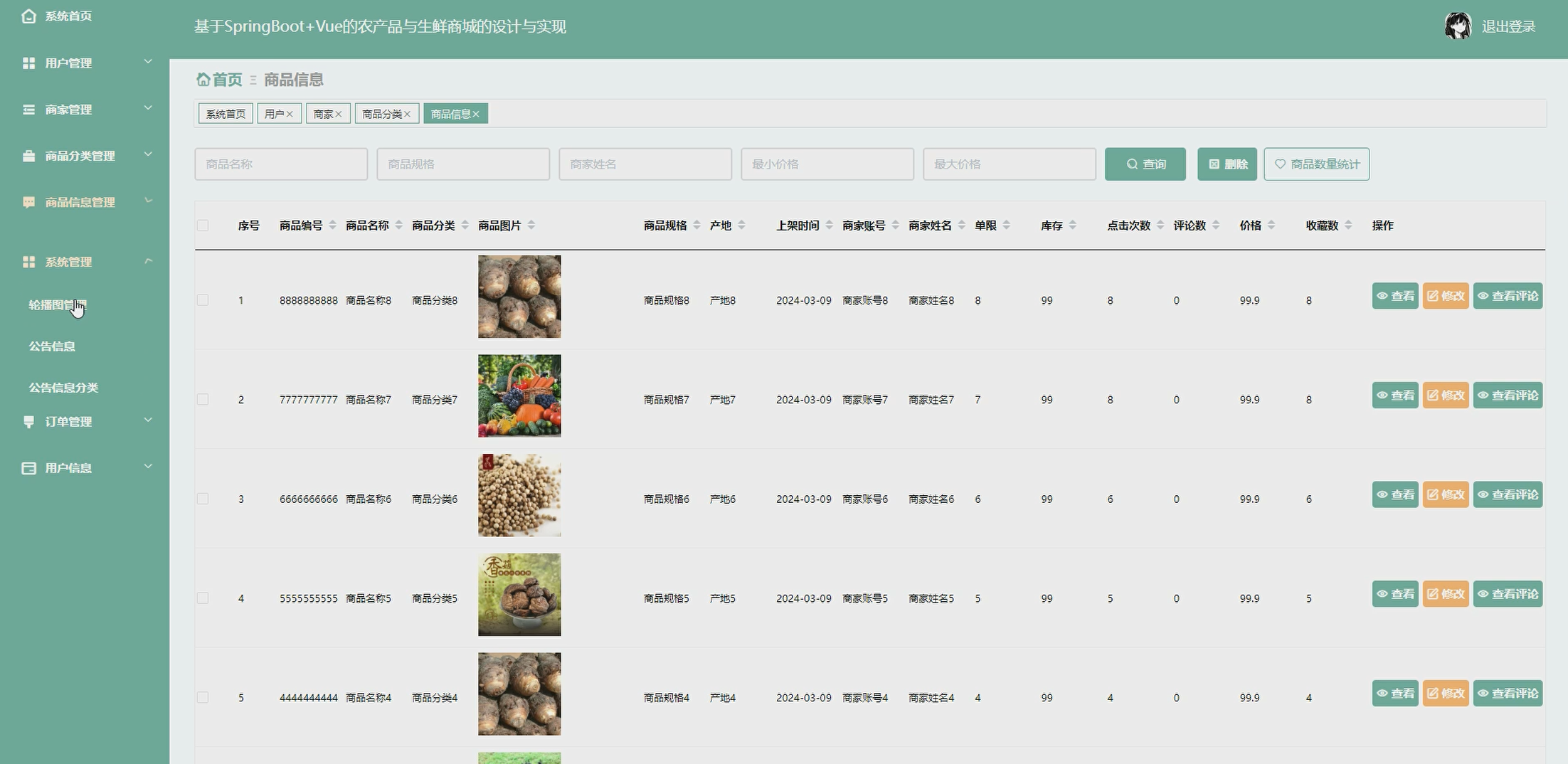Expand the 商品分类管理 menu chevron
This screenshot has height=764, width=1568.
(148, 154)
